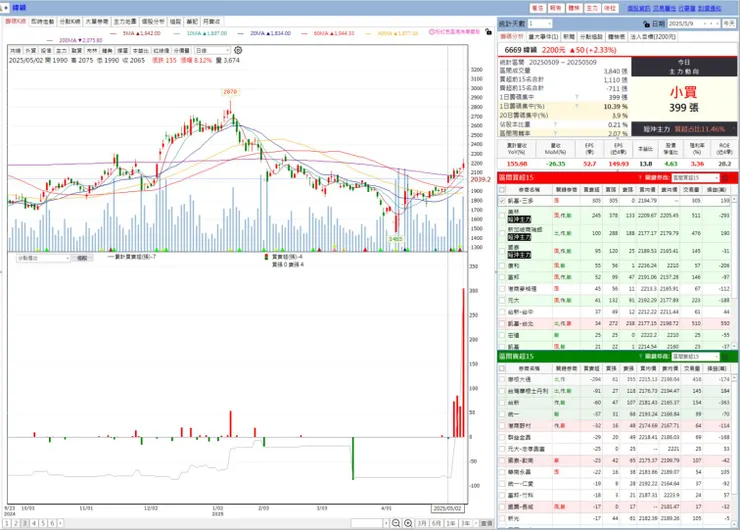Viewport: 740px width, 530px height.
Task: Open the 重大事件(1) tab
Action: coord(543,36)
